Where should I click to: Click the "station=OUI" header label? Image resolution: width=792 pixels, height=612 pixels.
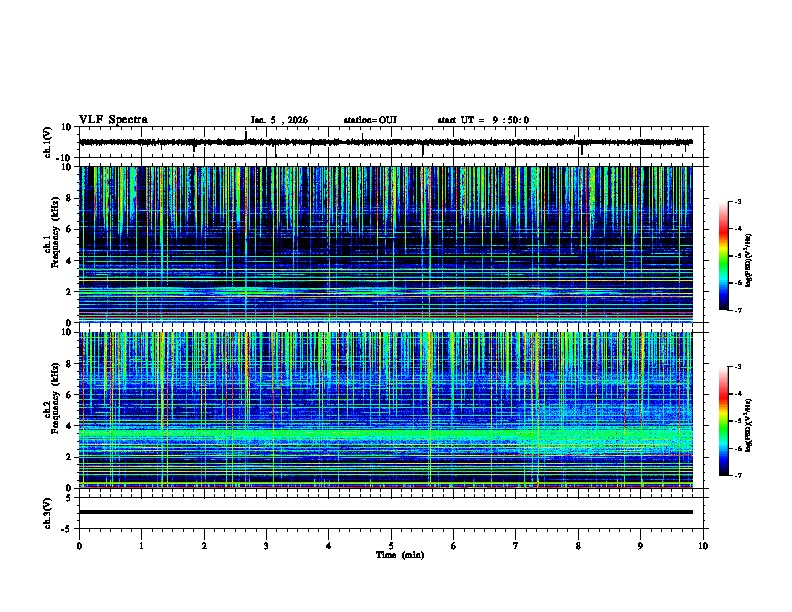[370, 120]
